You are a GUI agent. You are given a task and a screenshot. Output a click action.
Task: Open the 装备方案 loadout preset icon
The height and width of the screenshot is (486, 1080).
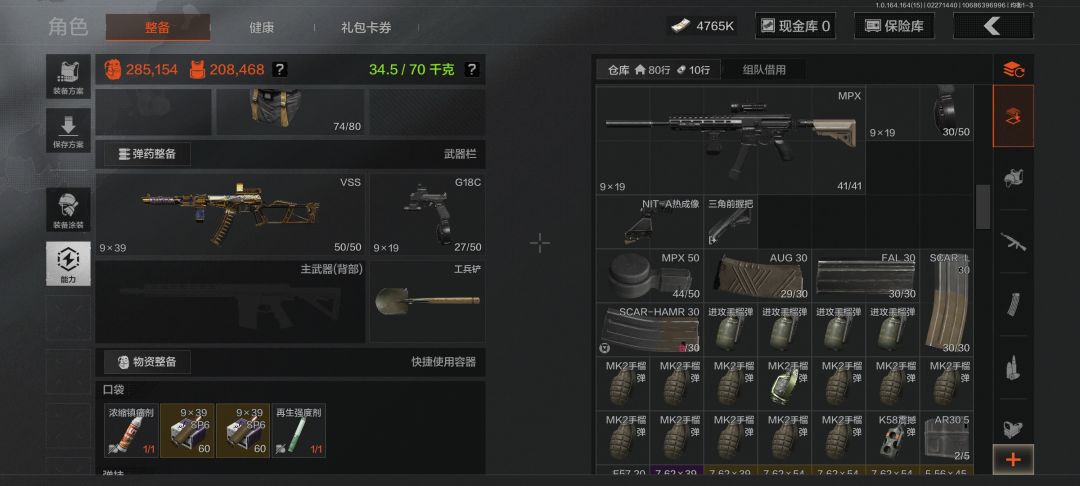tap(68, 76)
